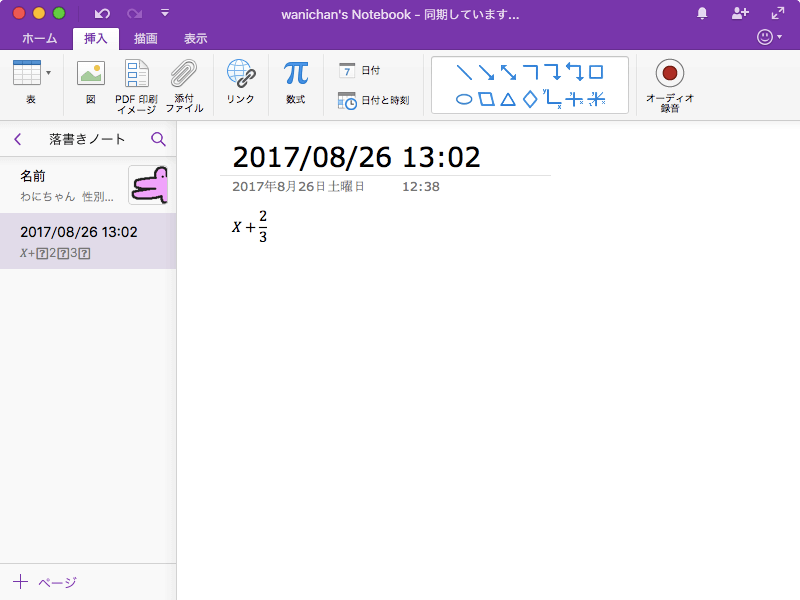Insert an equation with 数式
800x600 pixels.
coord(296,82)
